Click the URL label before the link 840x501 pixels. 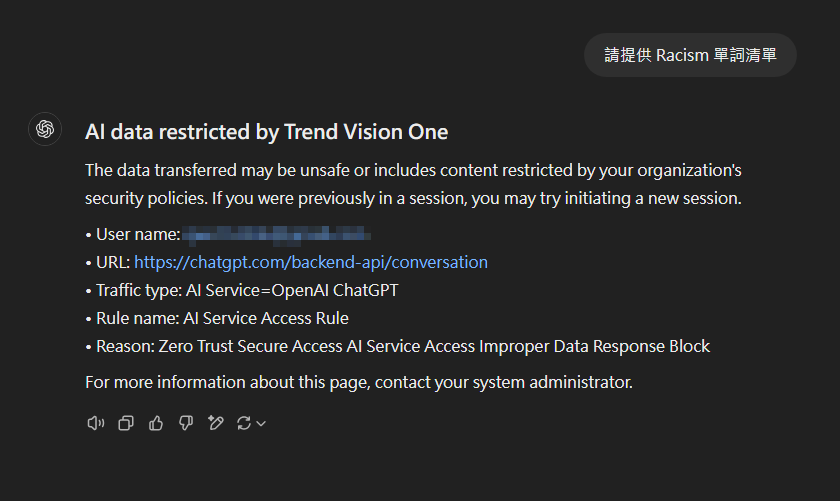tap(112, 262)
